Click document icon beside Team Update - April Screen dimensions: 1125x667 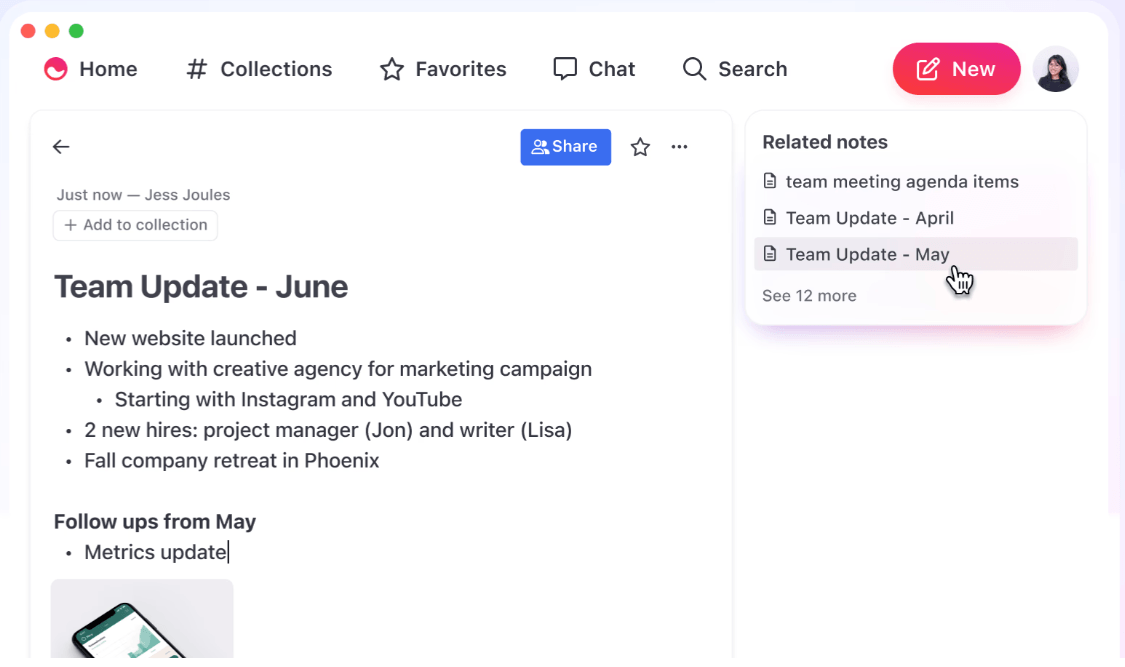pyautogui.click(x=770, y=217)
